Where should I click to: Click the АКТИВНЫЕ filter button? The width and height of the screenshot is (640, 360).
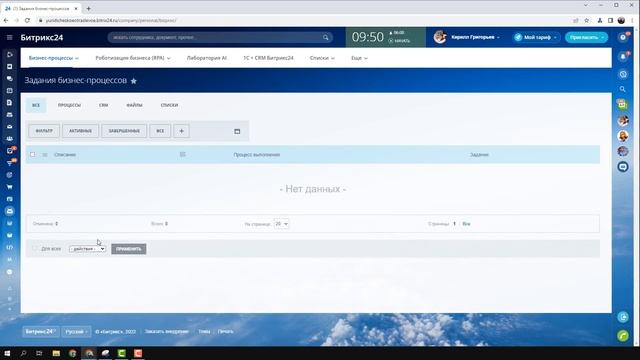click(80, 131)
